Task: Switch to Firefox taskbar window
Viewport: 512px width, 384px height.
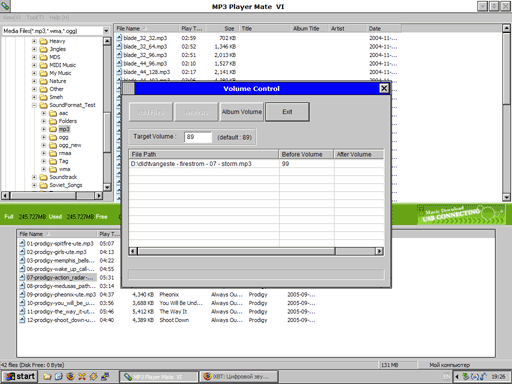Action: (x=239, y=377)
